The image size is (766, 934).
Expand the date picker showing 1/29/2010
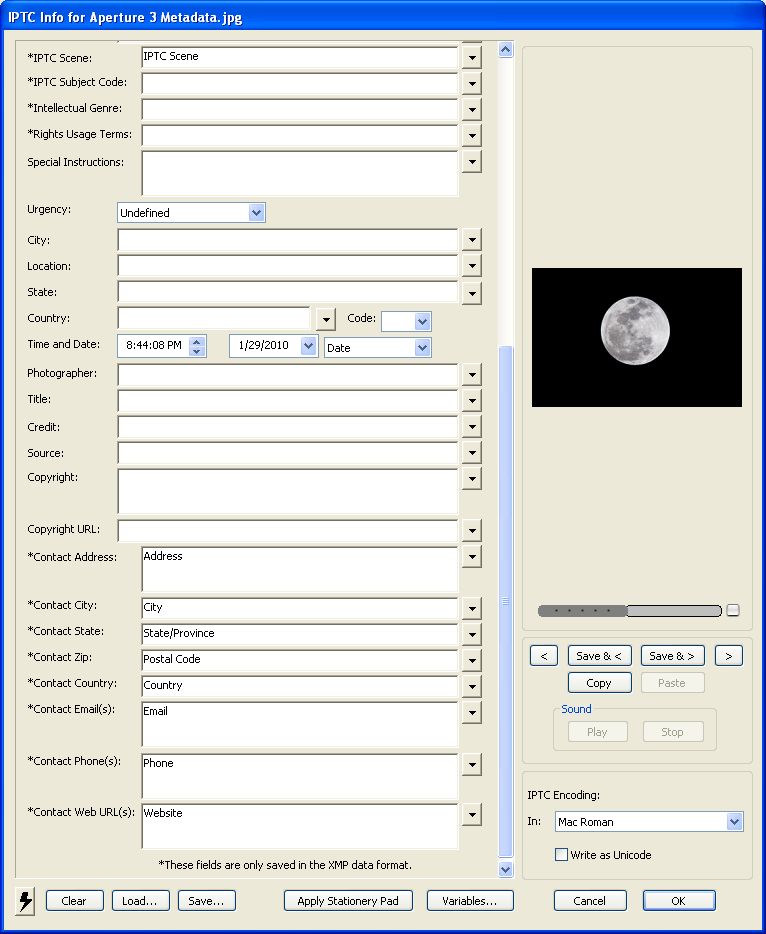[x=309, y=346]
